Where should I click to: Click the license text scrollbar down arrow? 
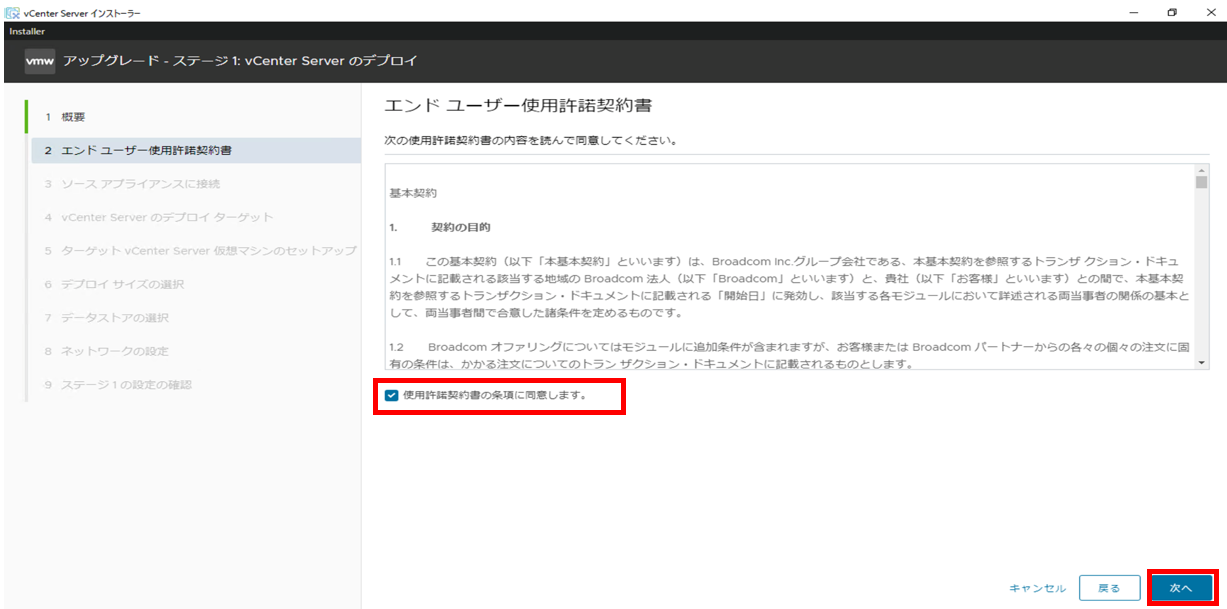click(1202, 363)
